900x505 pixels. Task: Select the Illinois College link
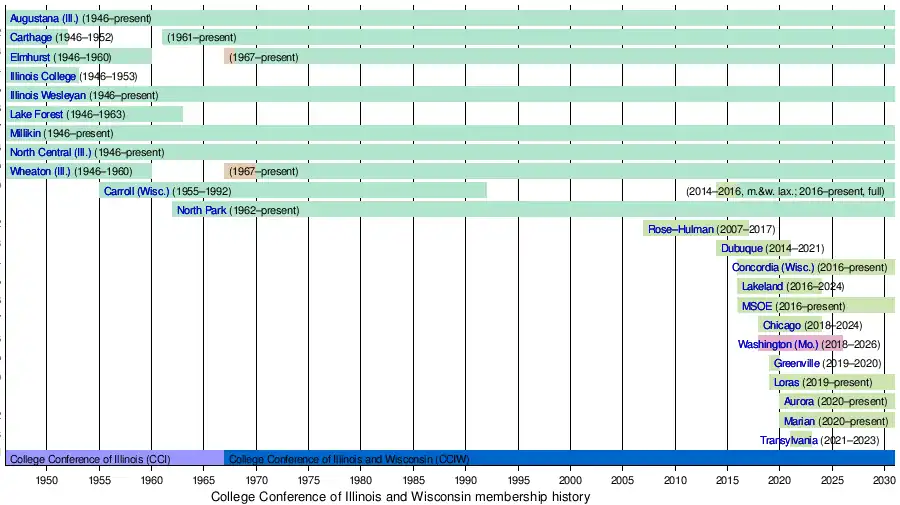(42, 76)
